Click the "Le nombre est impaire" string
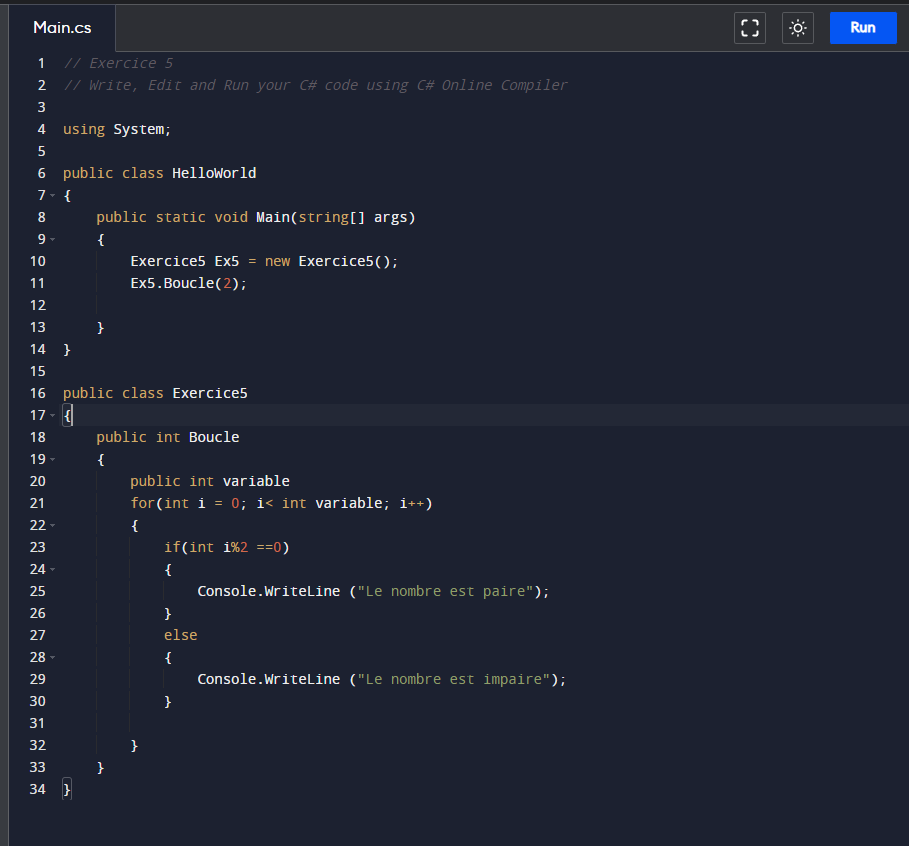This screenshot has width=909, height=846. (x=454, y=679)
